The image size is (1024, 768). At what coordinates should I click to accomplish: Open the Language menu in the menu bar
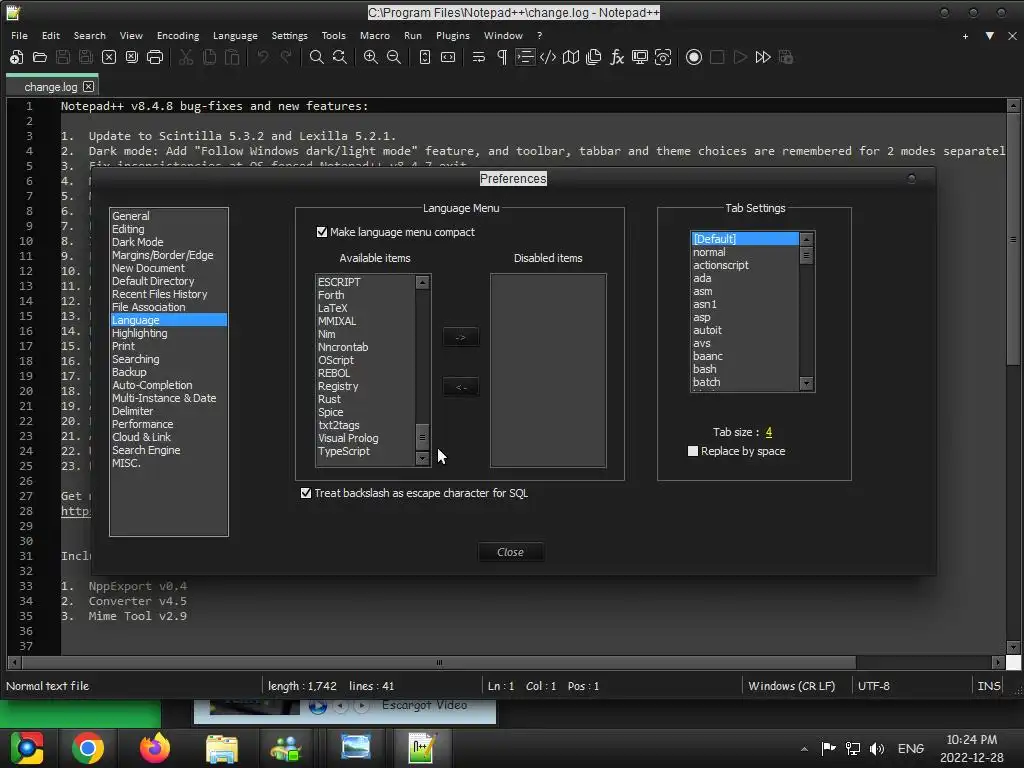(x=235, y=35)
